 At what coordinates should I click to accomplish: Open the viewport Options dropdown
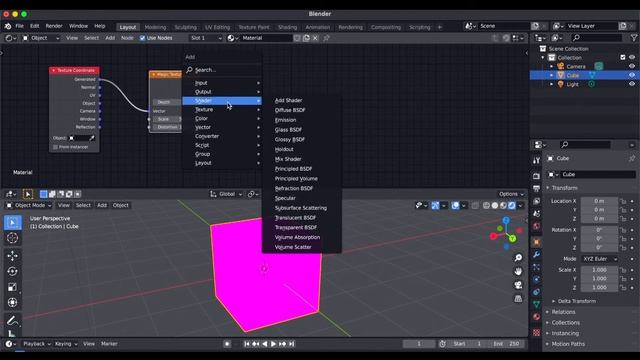pyautogui.click(x=511, y=194)
